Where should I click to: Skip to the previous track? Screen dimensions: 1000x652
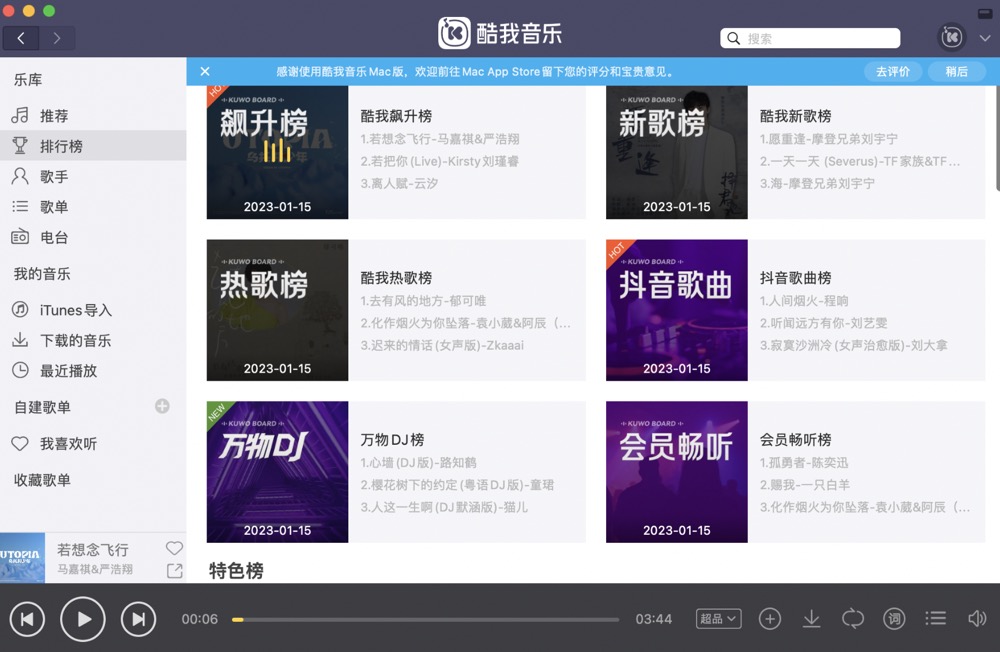(27, 619)
